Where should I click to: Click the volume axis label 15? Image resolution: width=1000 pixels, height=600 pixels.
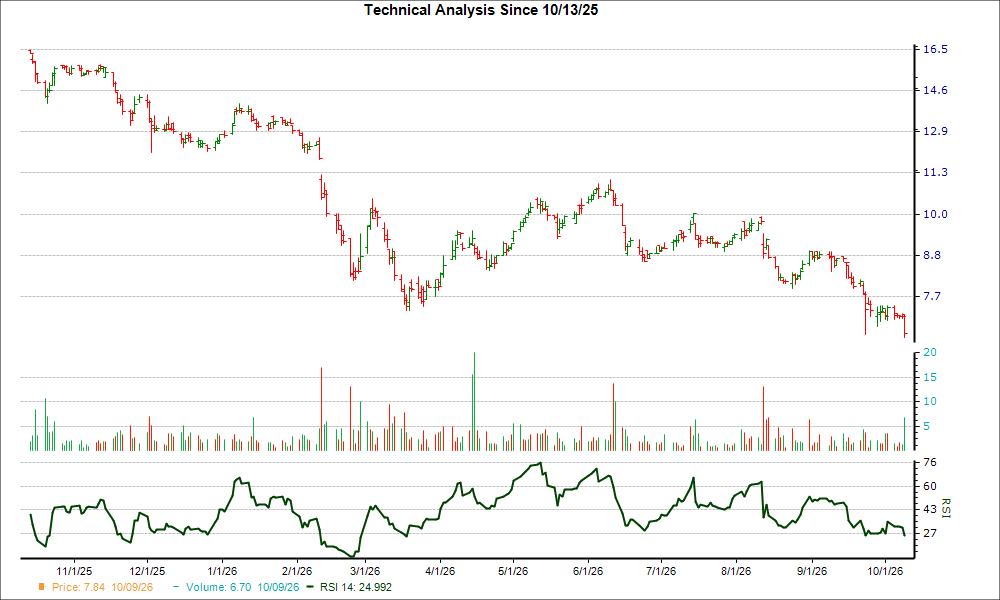tap(930, 377)
